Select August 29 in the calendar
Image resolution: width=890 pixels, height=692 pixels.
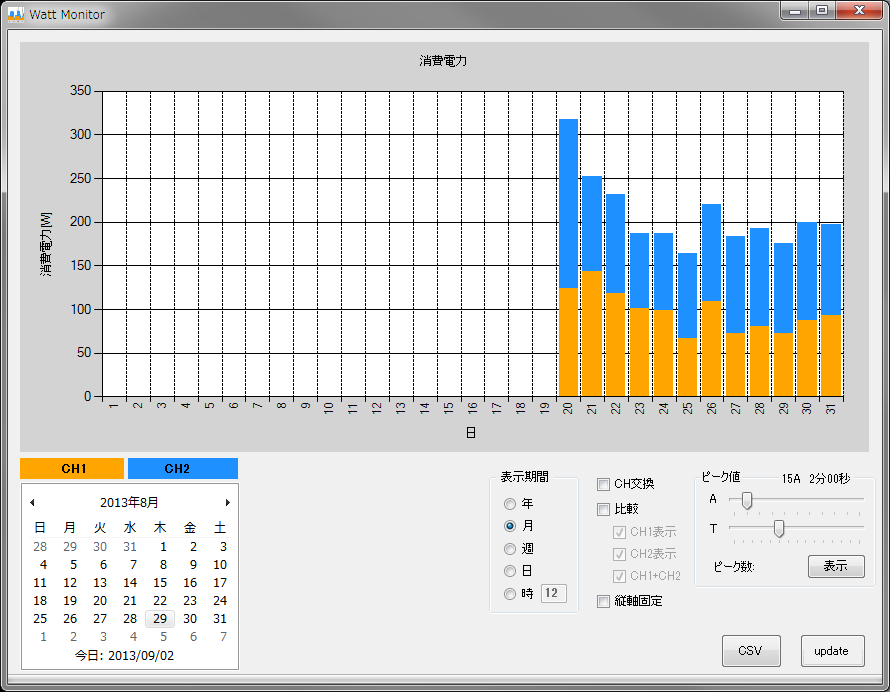pos(160,619)
